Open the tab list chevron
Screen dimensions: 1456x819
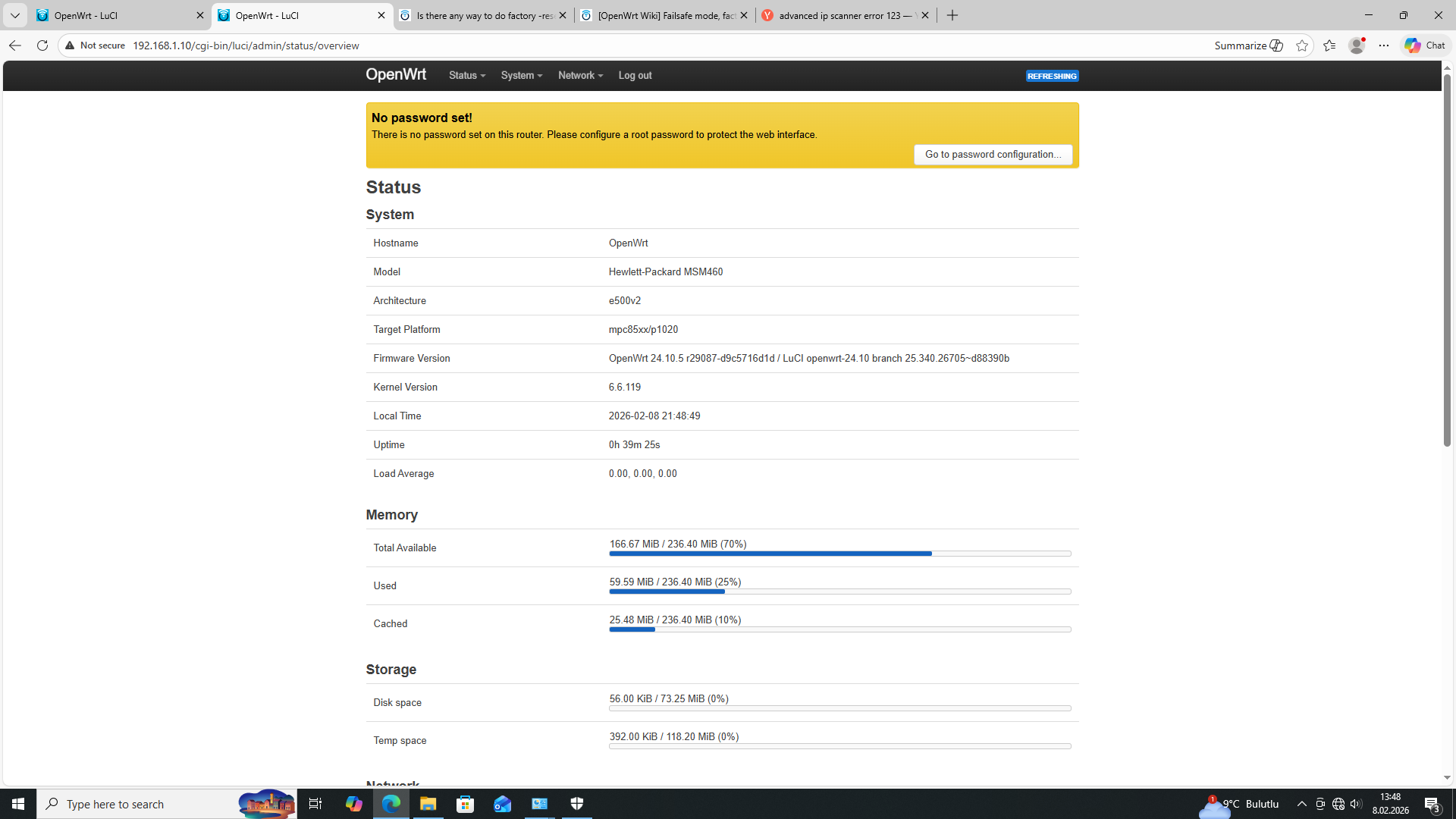[14, 15]
